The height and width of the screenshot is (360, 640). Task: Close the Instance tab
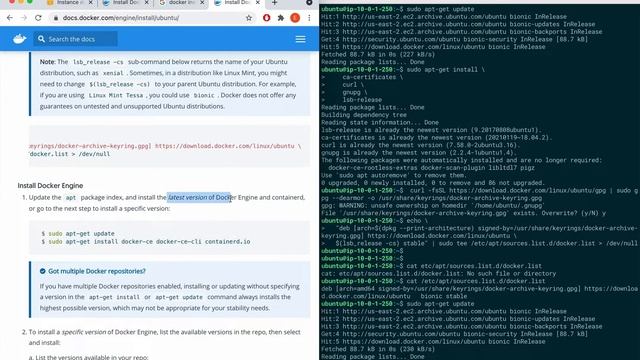point(90,2)
